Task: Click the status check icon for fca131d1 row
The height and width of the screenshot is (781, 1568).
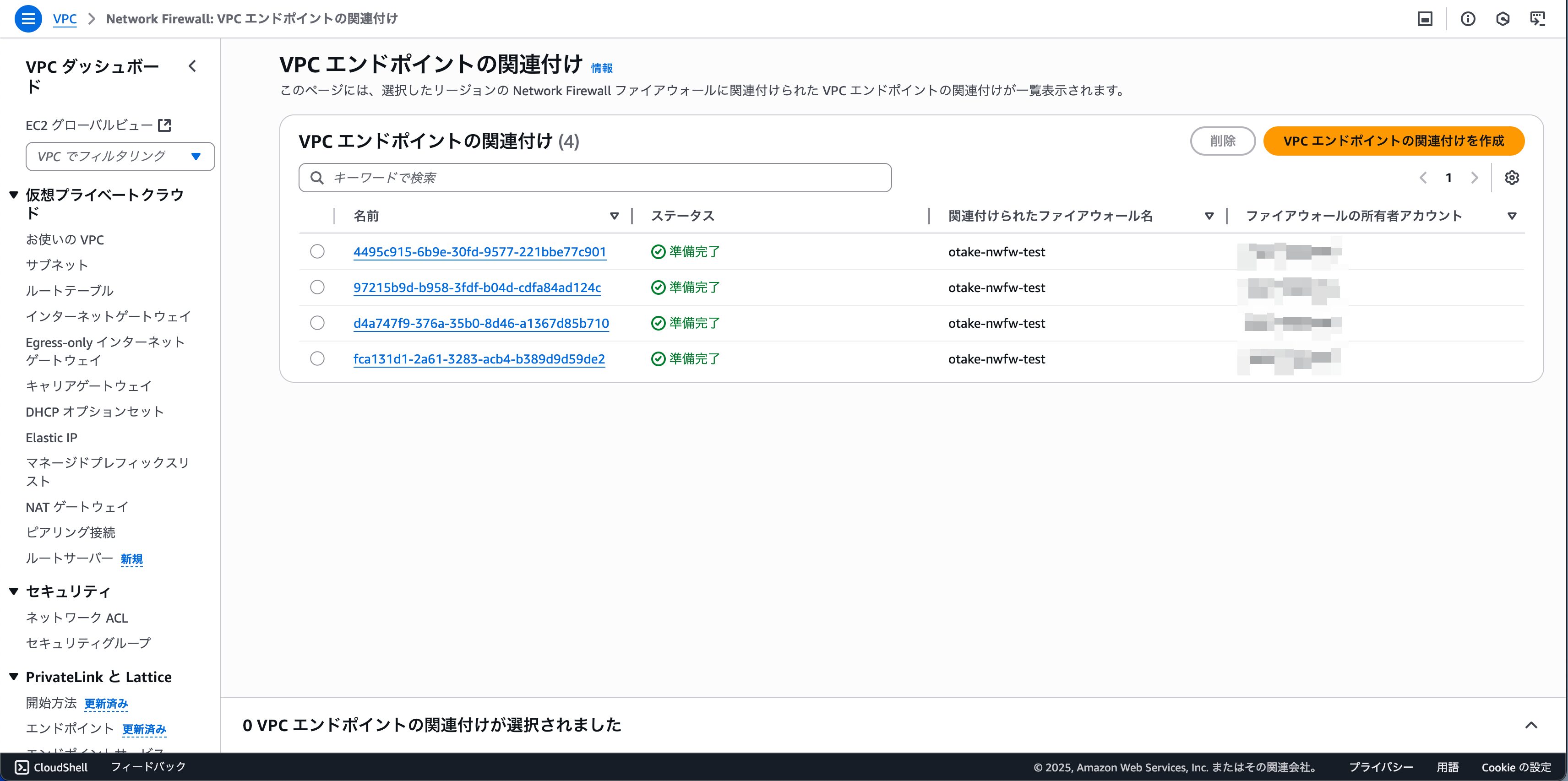Action: pos(658,358)
